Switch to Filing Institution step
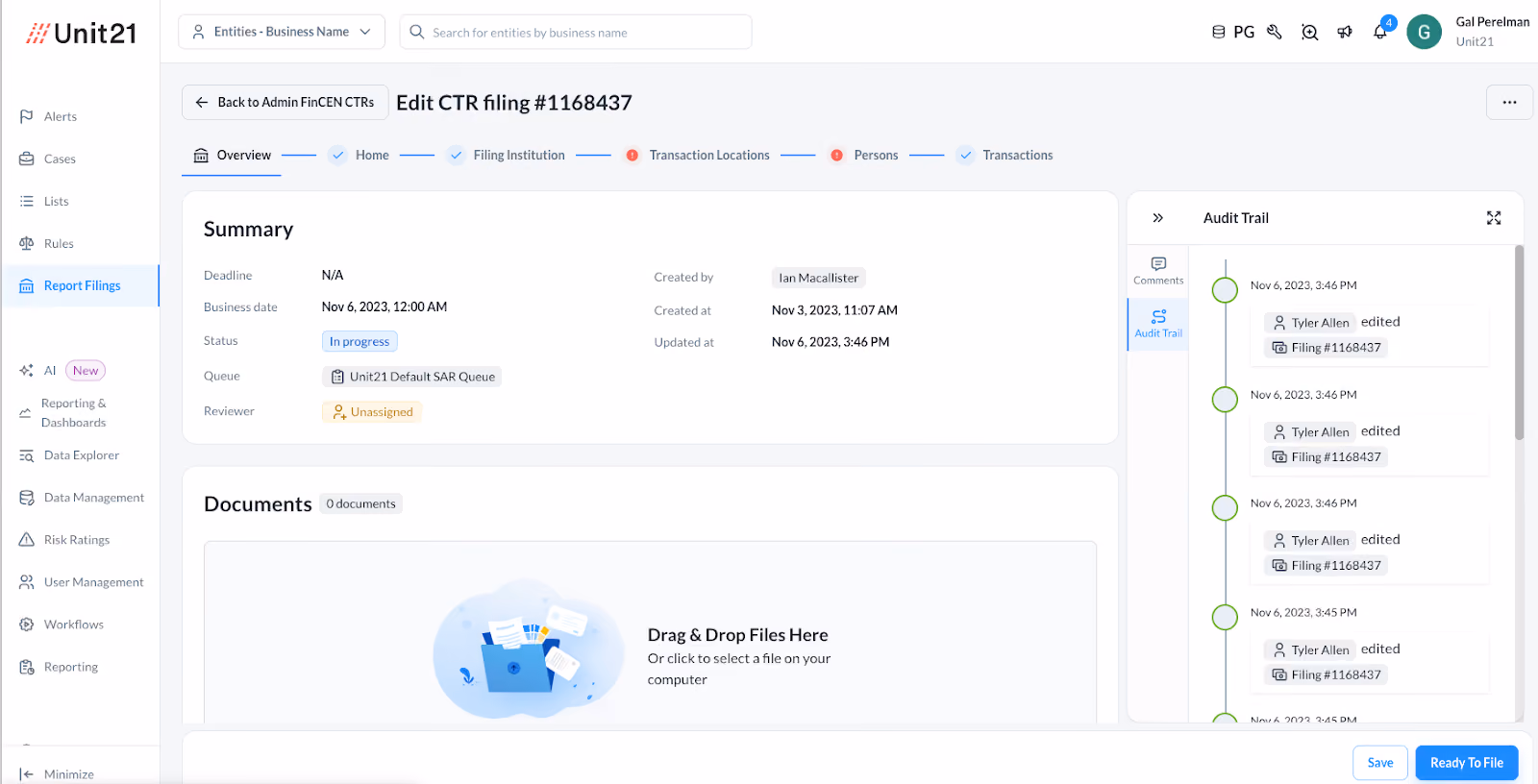This screenshot has width=1538, height=784. [x=506, y=155]
